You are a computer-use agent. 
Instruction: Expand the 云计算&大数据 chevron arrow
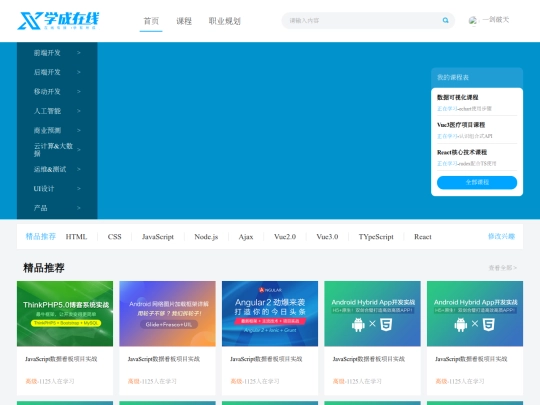[79, 149]
